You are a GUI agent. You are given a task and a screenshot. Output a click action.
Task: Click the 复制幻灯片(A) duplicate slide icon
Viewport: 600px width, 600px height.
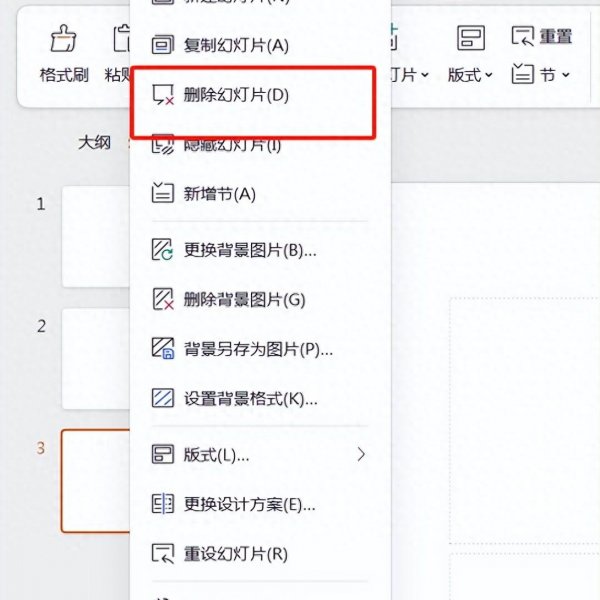click(163, 44)
